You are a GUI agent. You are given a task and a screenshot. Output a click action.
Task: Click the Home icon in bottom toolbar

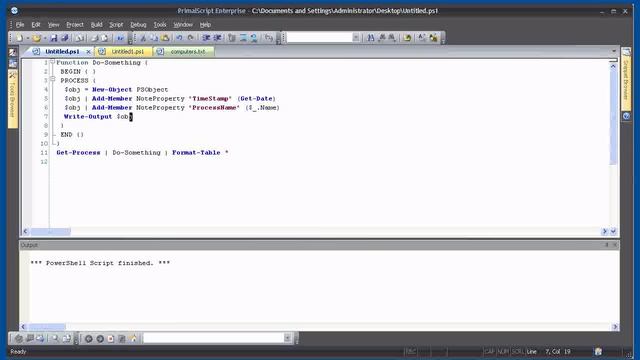133,338
